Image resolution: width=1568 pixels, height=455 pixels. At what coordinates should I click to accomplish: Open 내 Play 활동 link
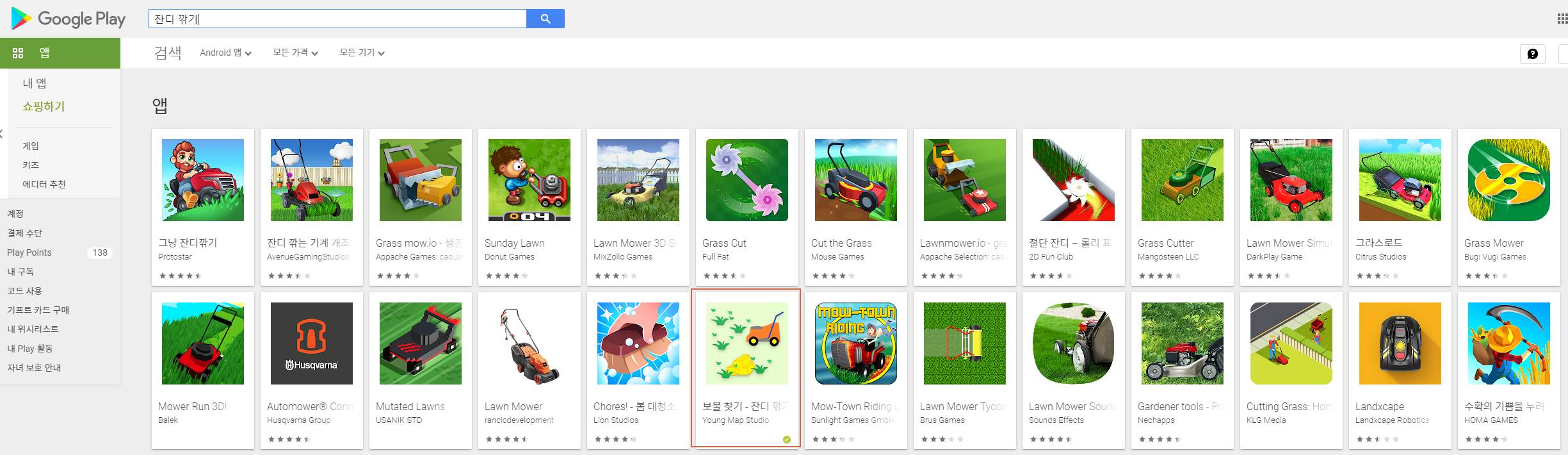[x=30, y=349]
